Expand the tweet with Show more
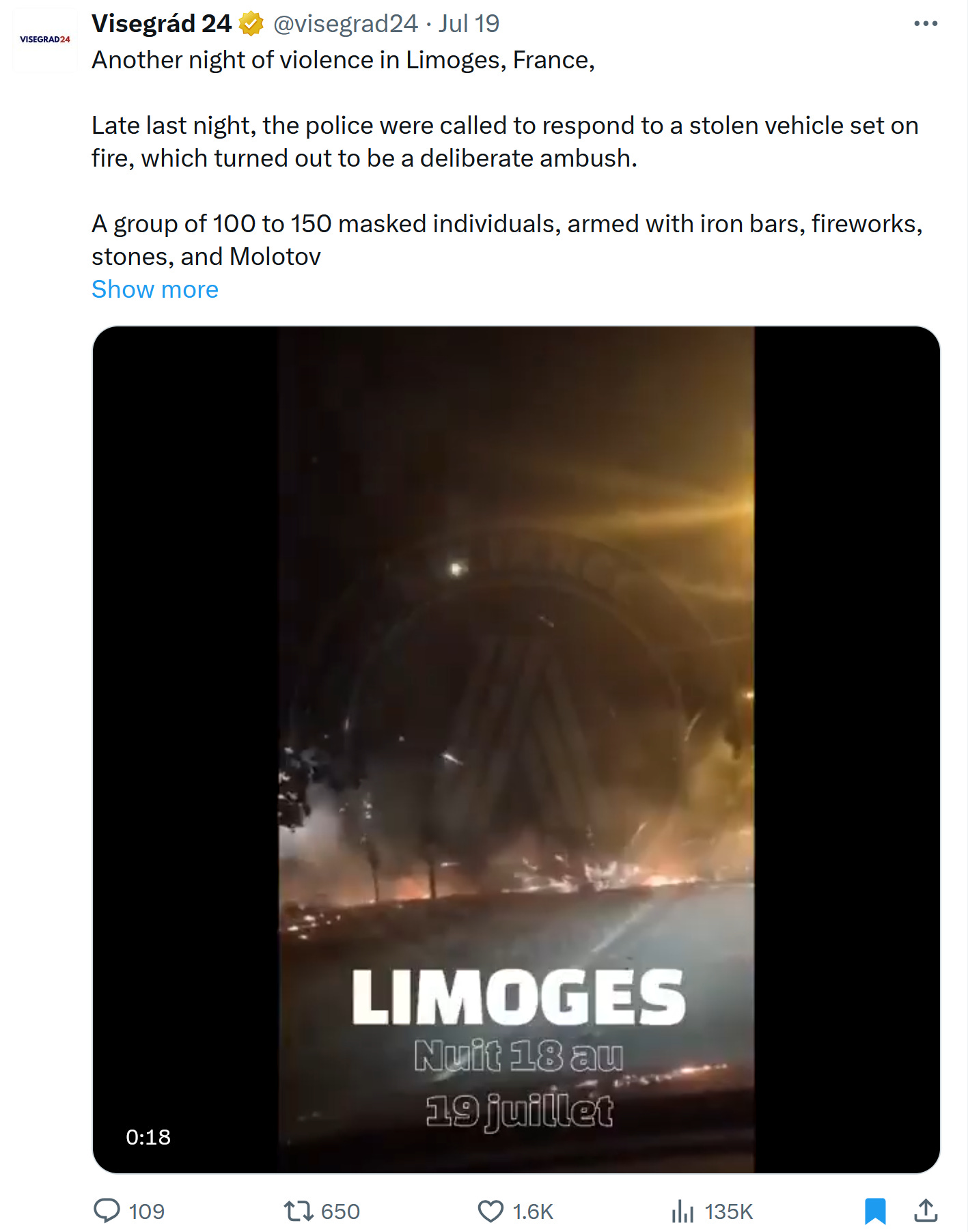The height and width of the screenshot is (1232, 968). tap(155, 290)
